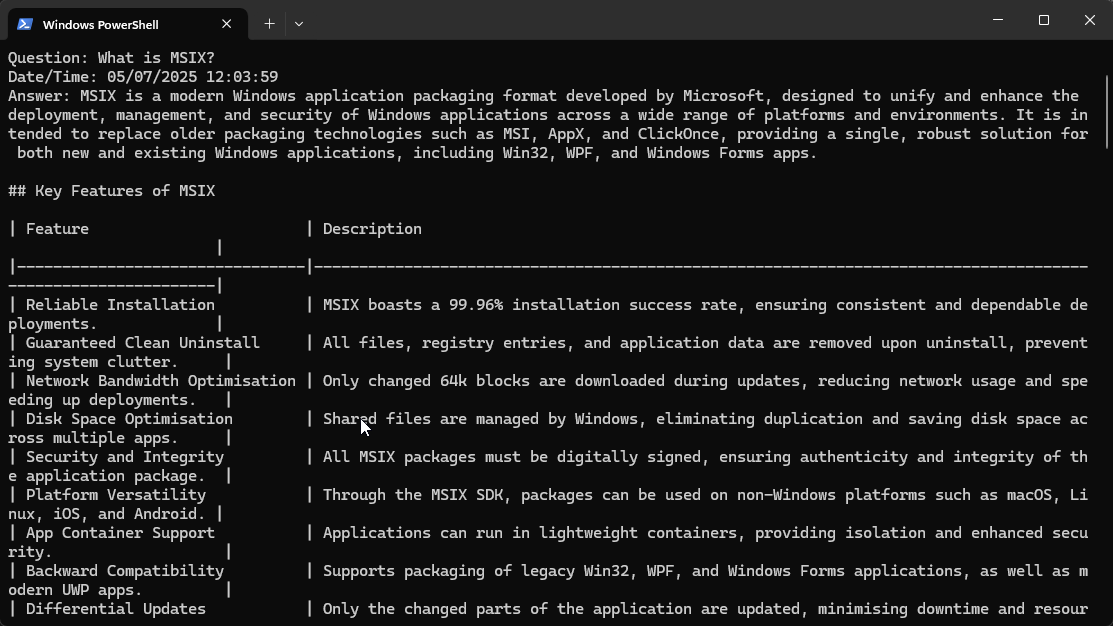1113x626 pixels.
Task: Click the 'Guaranteed Clean Uninstall' row label
Action: click(143, 343)
